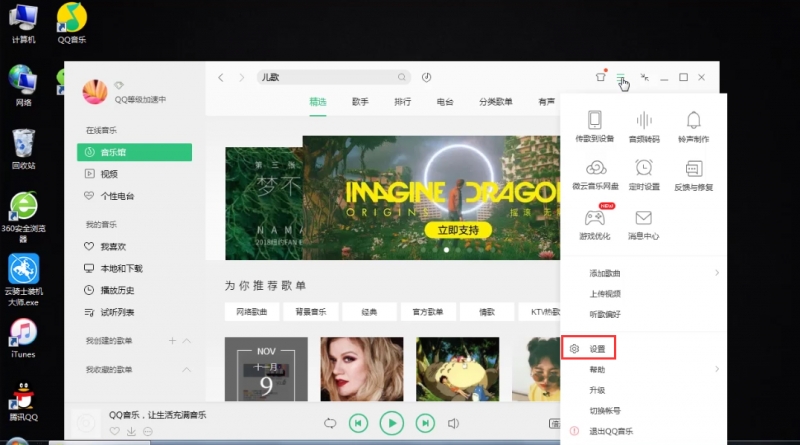Collapse the 我创建的歌单 section
This screenshot has width=800, height=445.
(x=187, y=340)
